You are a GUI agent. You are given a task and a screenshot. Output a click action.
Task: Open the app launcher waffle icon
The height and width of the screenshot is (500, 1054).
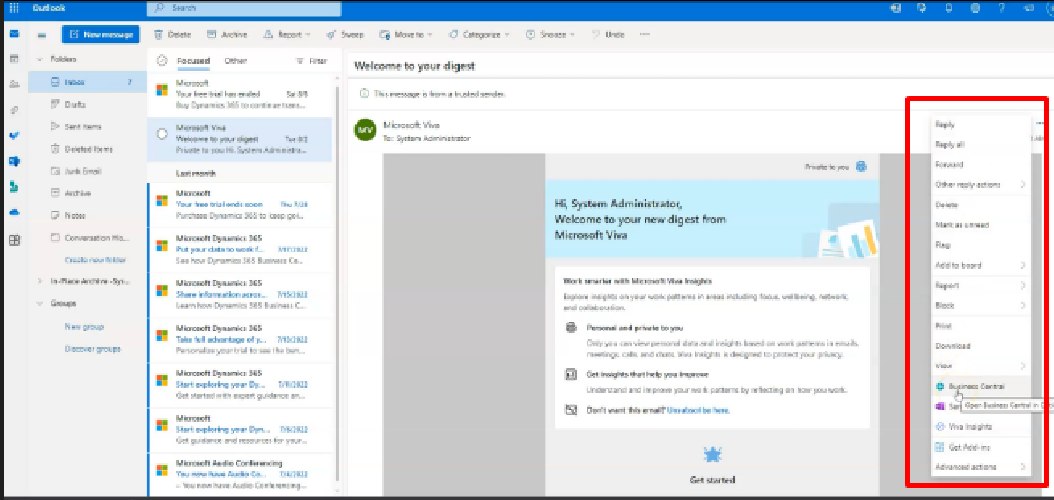tap(13, 8)
